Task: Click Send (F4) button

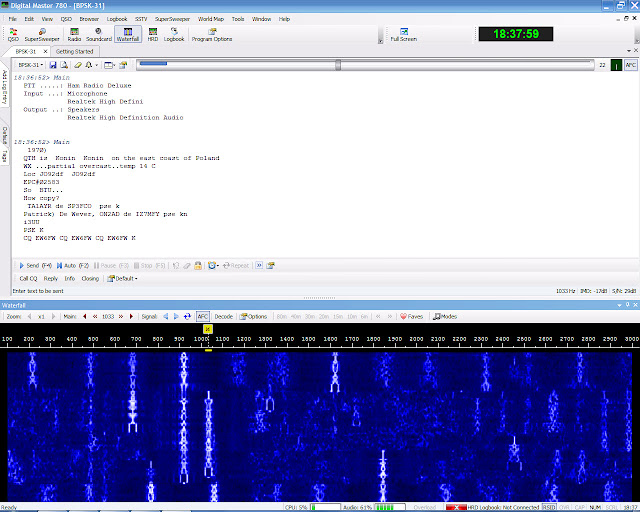Action: pos(35,265)
